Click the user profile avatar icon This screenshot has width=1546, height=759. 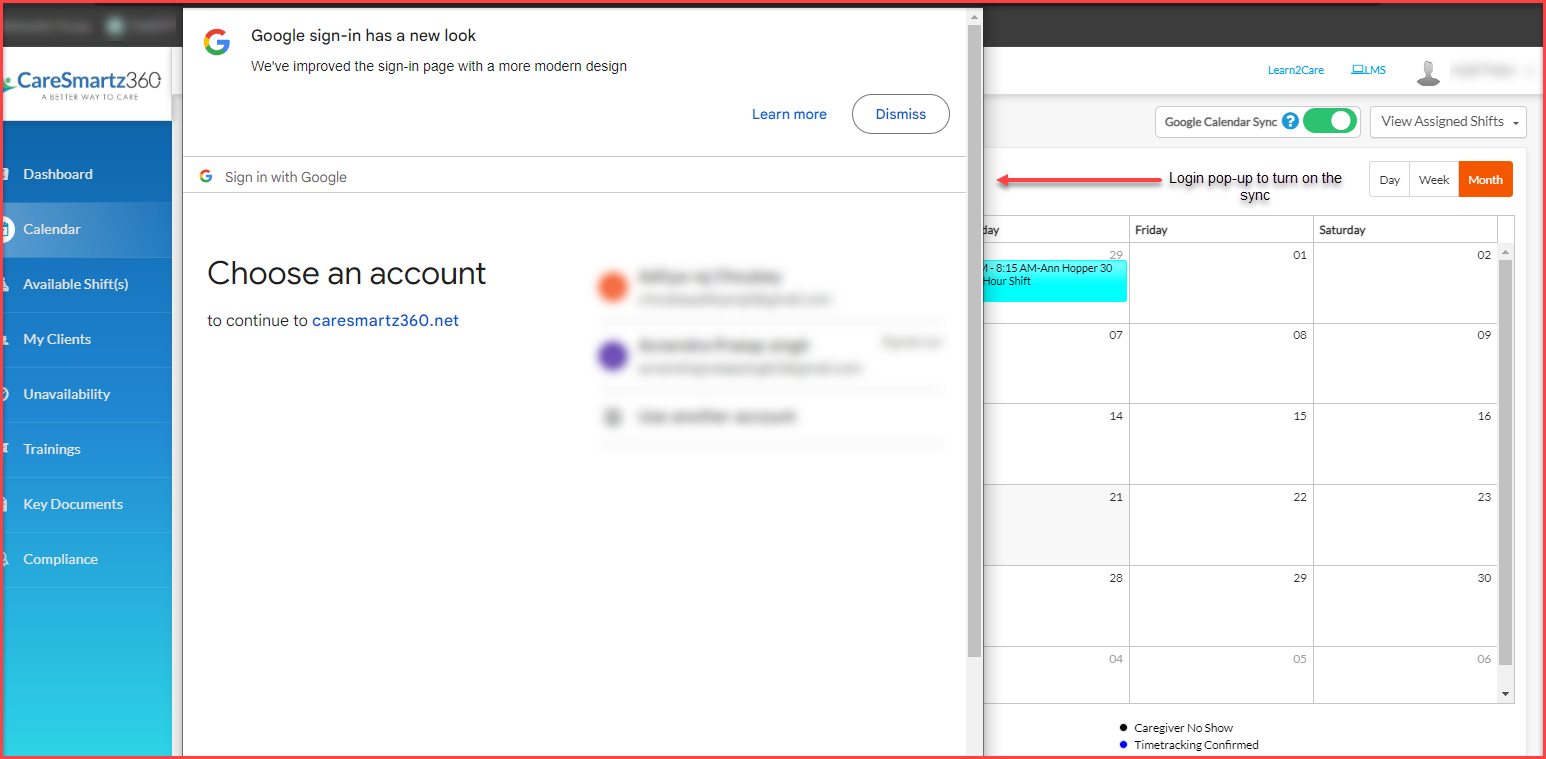[x=1429, y=72]
